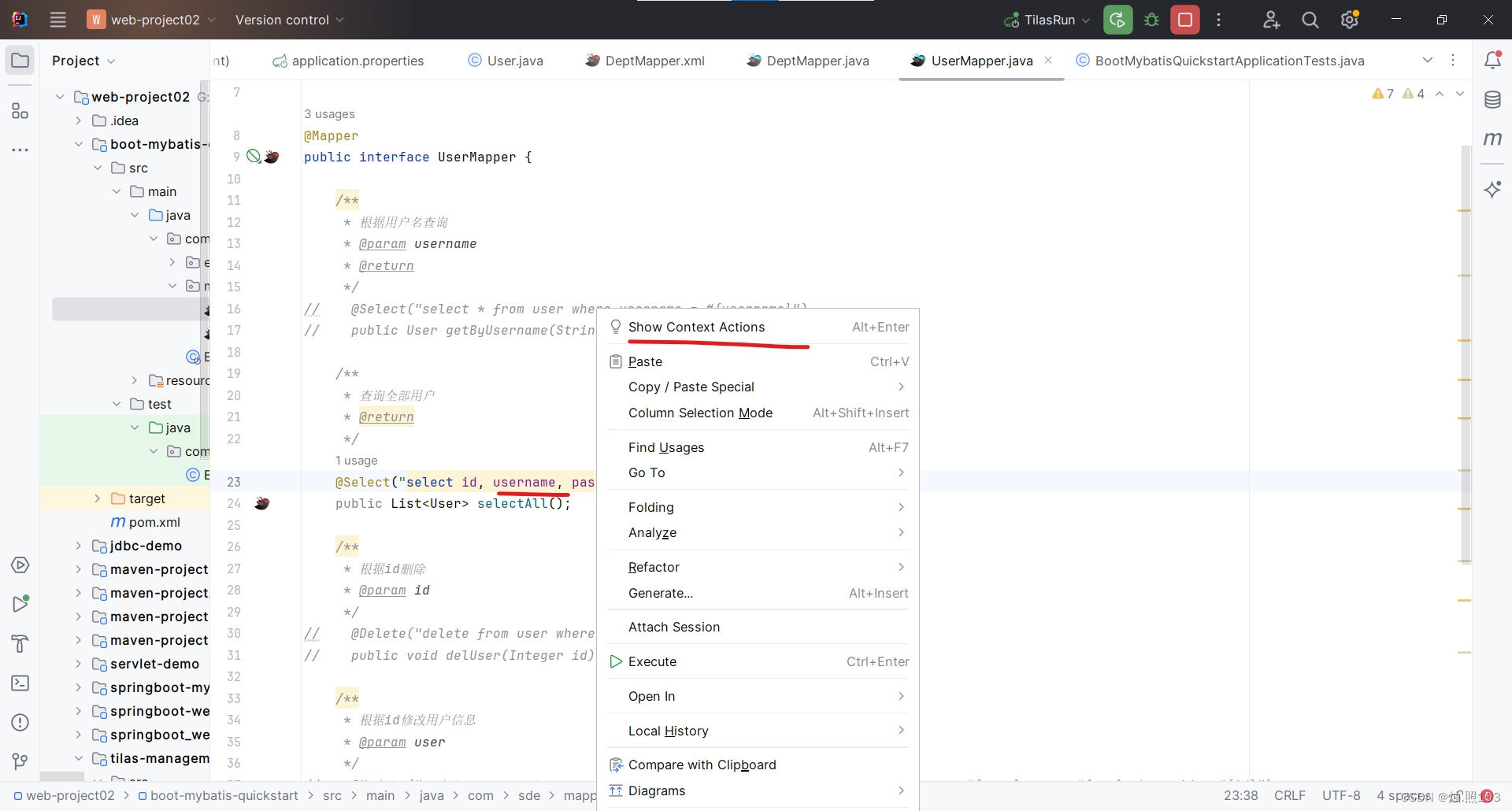Image resolution: width=1512 pixels, height=811 pixels.
Task: Open the Git tool window
Action: [x=20, y=761]
